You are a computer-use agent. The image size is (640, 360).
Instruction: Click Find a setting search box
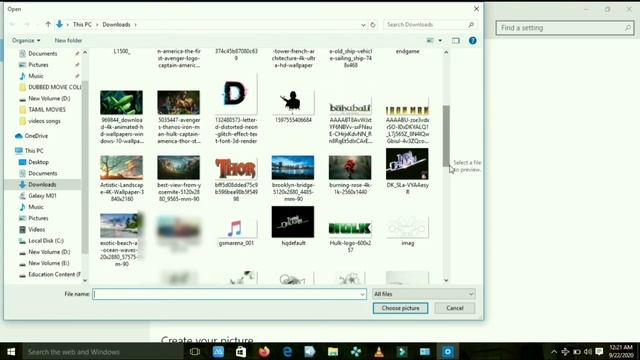point(564,28)
